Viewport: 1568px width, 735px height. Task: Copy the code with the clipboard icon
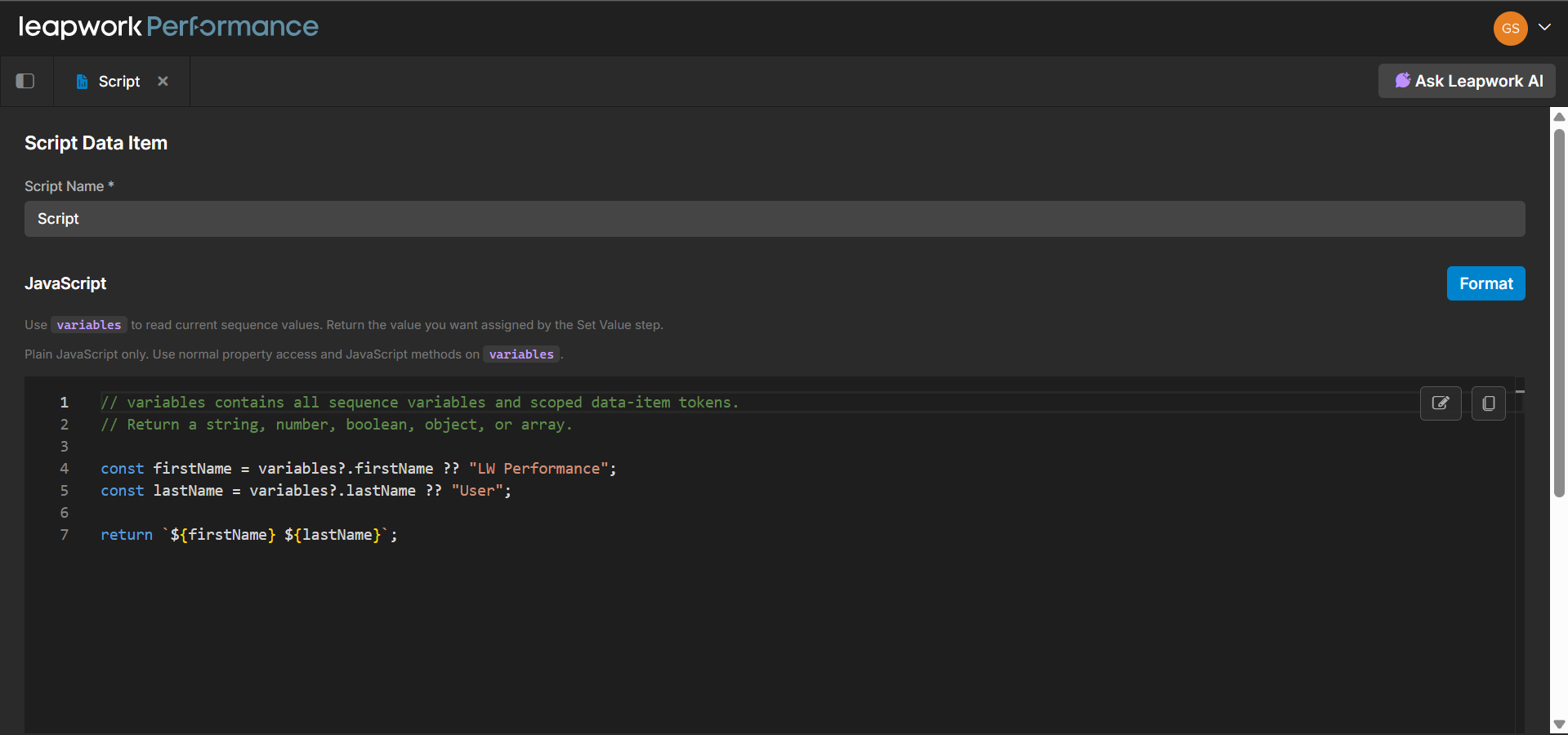(1488, 403)
